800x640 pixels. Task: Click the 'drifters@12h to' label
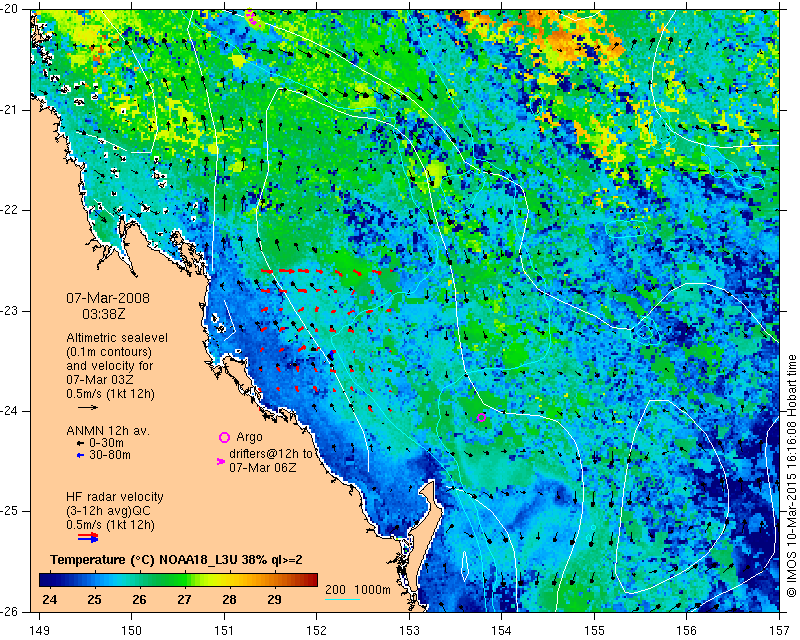(x=270, y=453)
